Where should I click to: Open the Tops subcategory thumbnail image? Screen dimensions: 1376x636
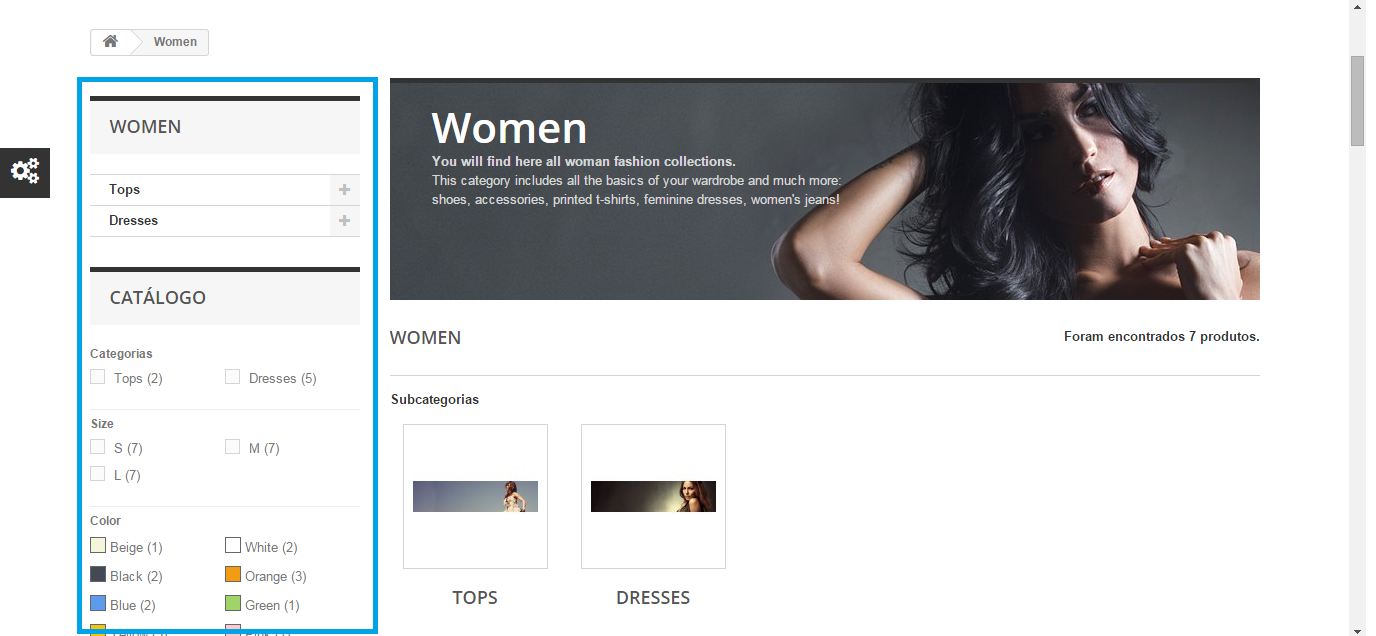(475, 497)
